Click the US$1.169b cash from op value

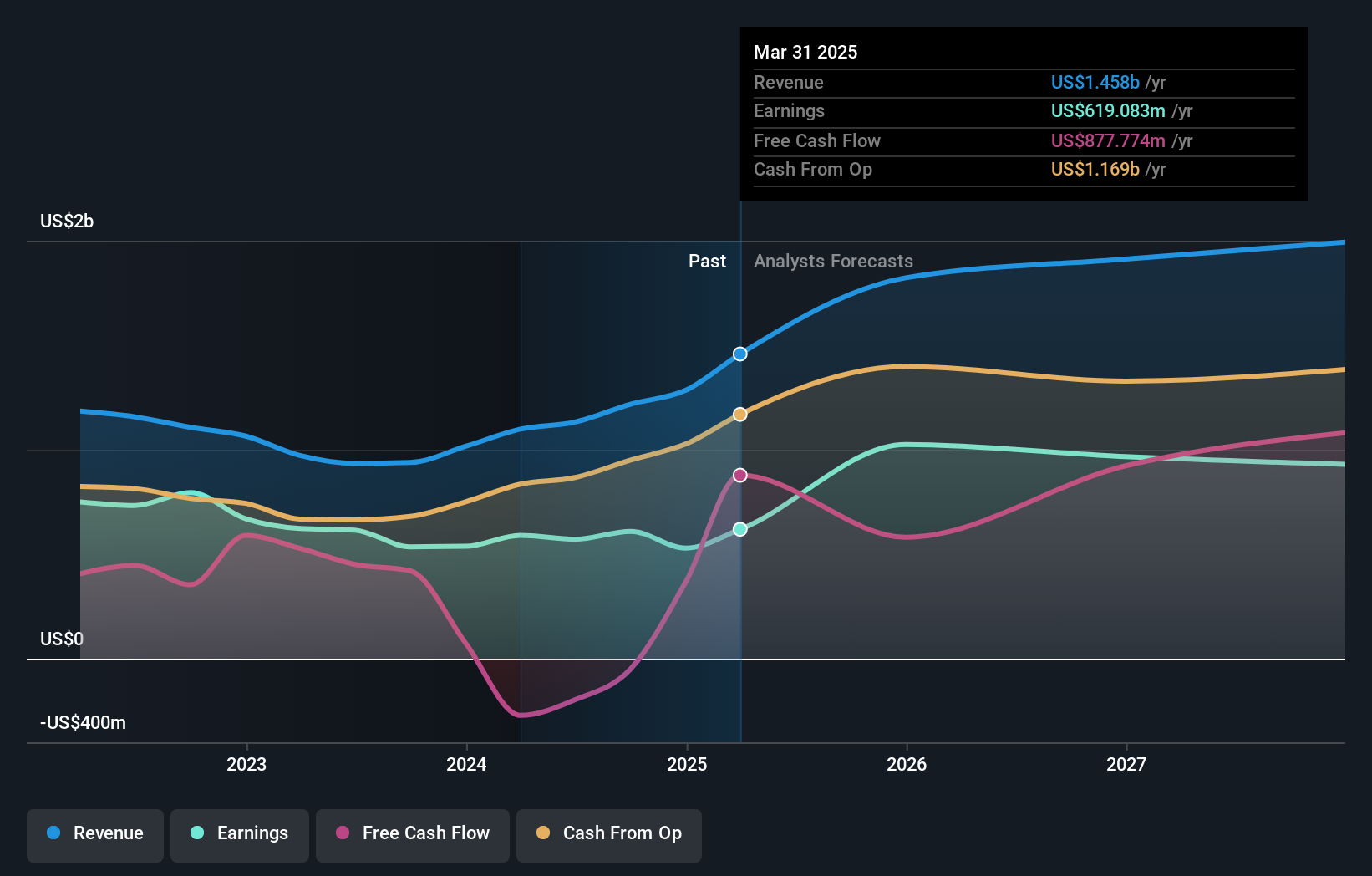[1095, 169]
